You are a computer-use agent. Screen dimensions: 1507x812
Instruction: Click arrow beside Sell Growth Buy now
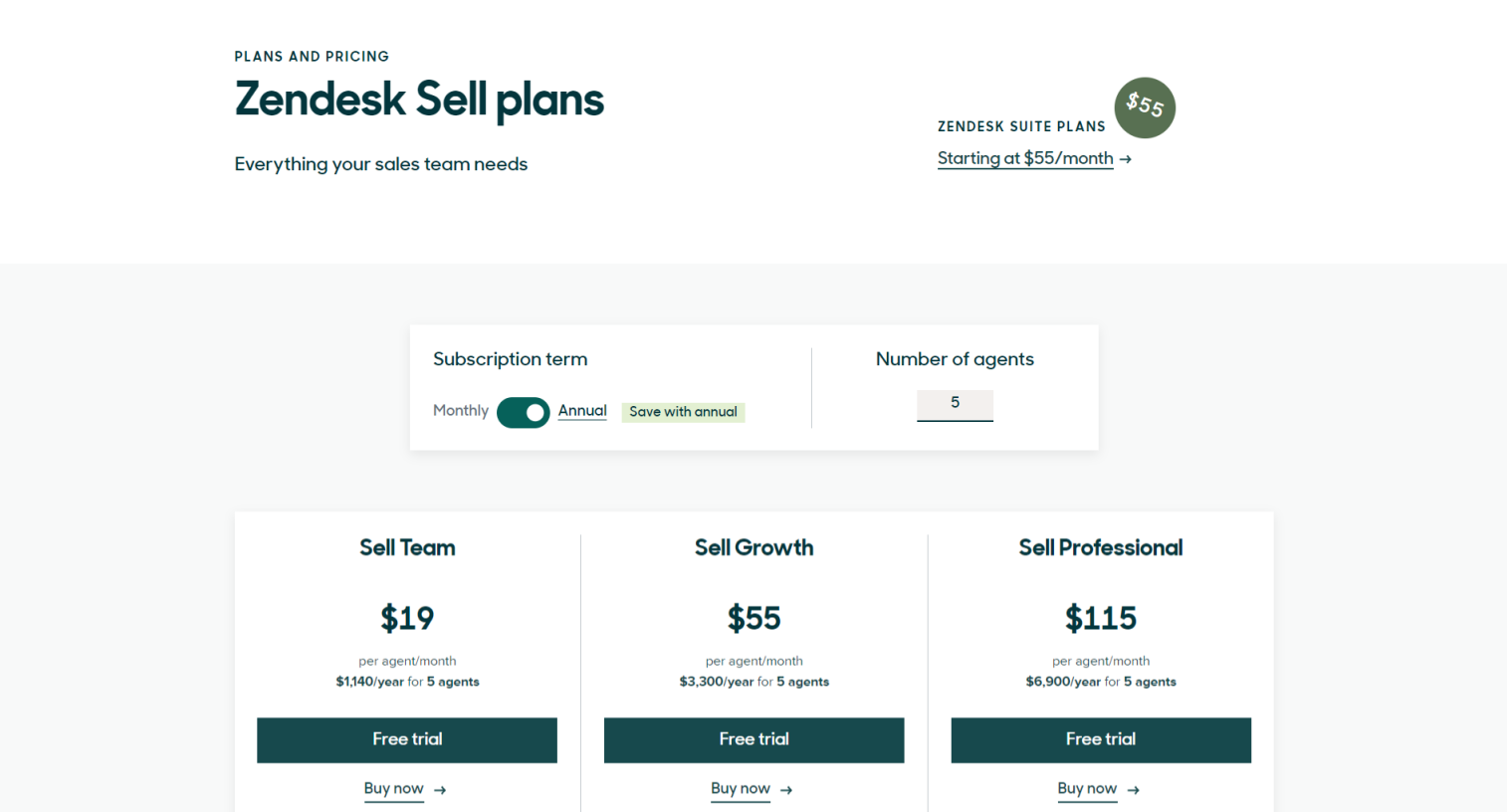(786, 790)
